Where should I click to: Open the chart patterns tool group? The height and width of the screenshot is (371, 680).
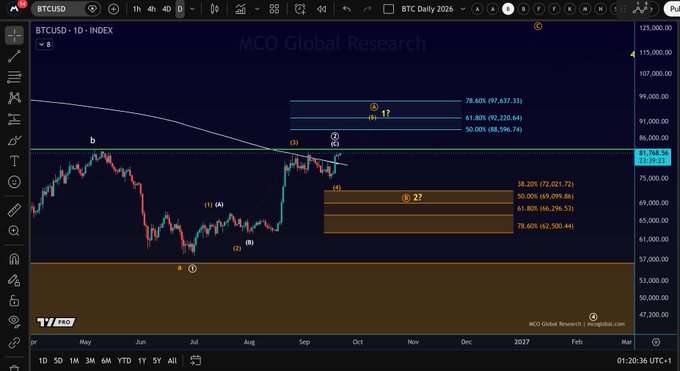pyautogui.click(x=14, y=98)
